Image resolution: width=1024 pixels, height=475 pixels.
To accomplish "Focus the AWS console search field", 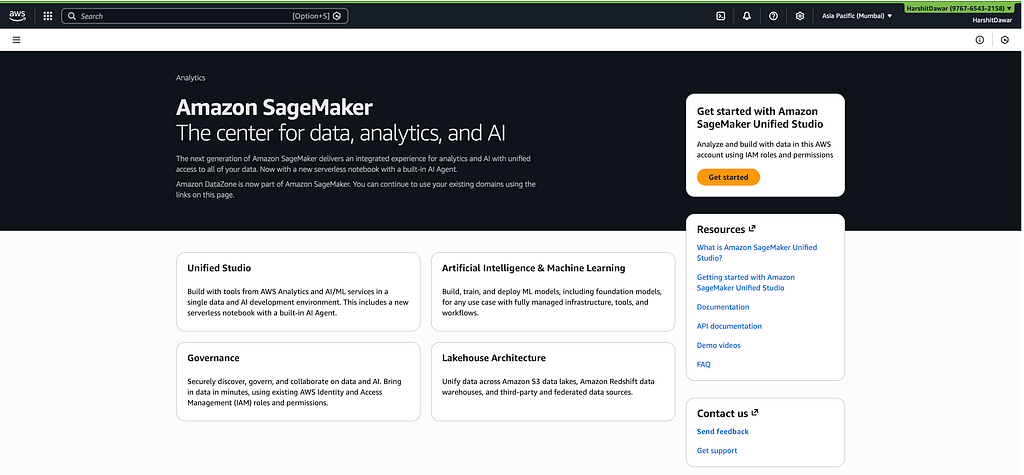I will [204, 16].
